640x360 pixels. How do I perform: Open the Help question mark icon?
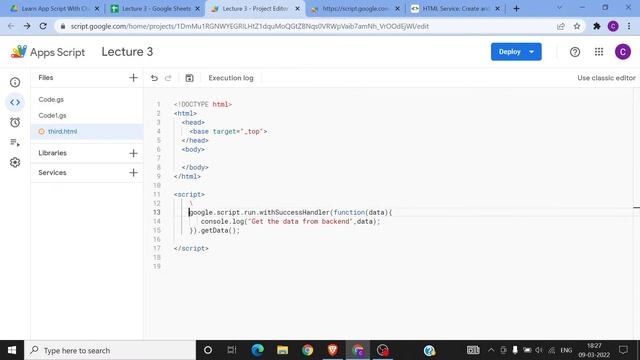575,52
